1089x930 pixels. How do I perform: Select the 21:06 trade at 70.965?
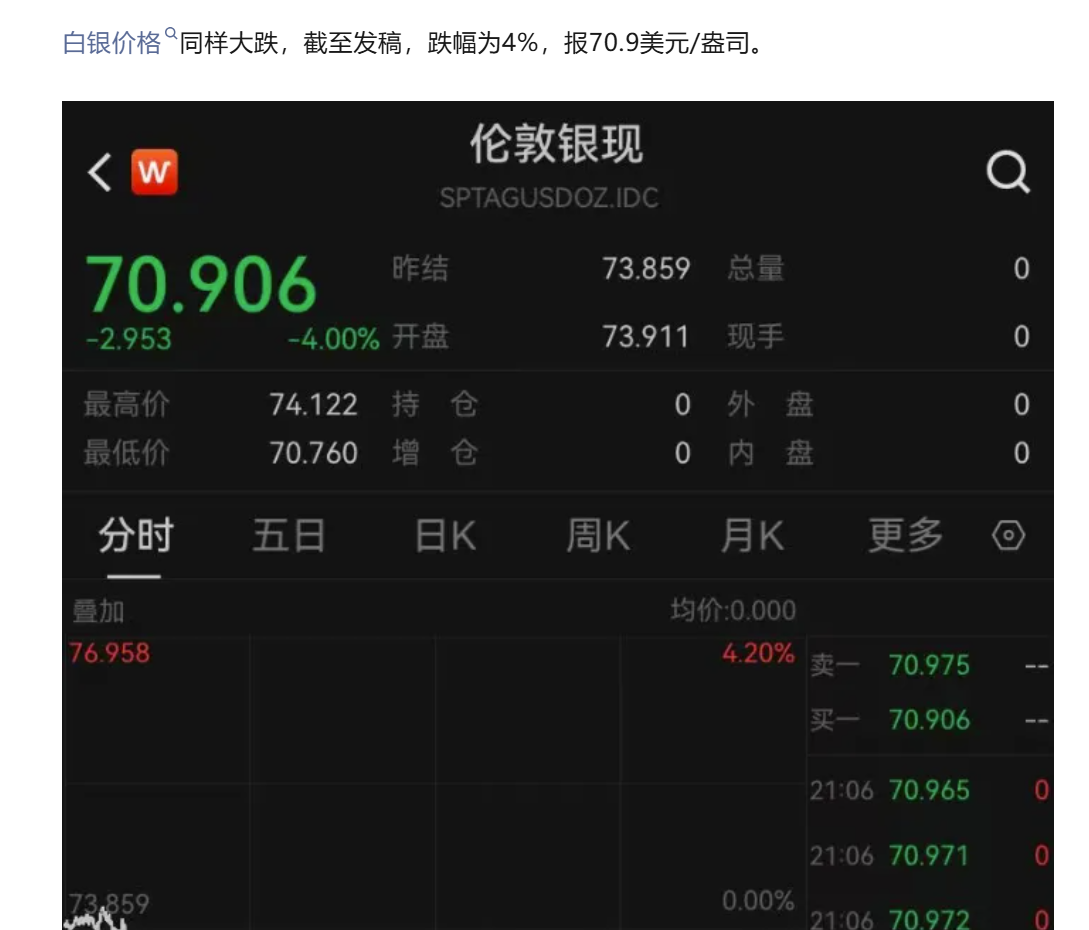[x=929, y=790]
